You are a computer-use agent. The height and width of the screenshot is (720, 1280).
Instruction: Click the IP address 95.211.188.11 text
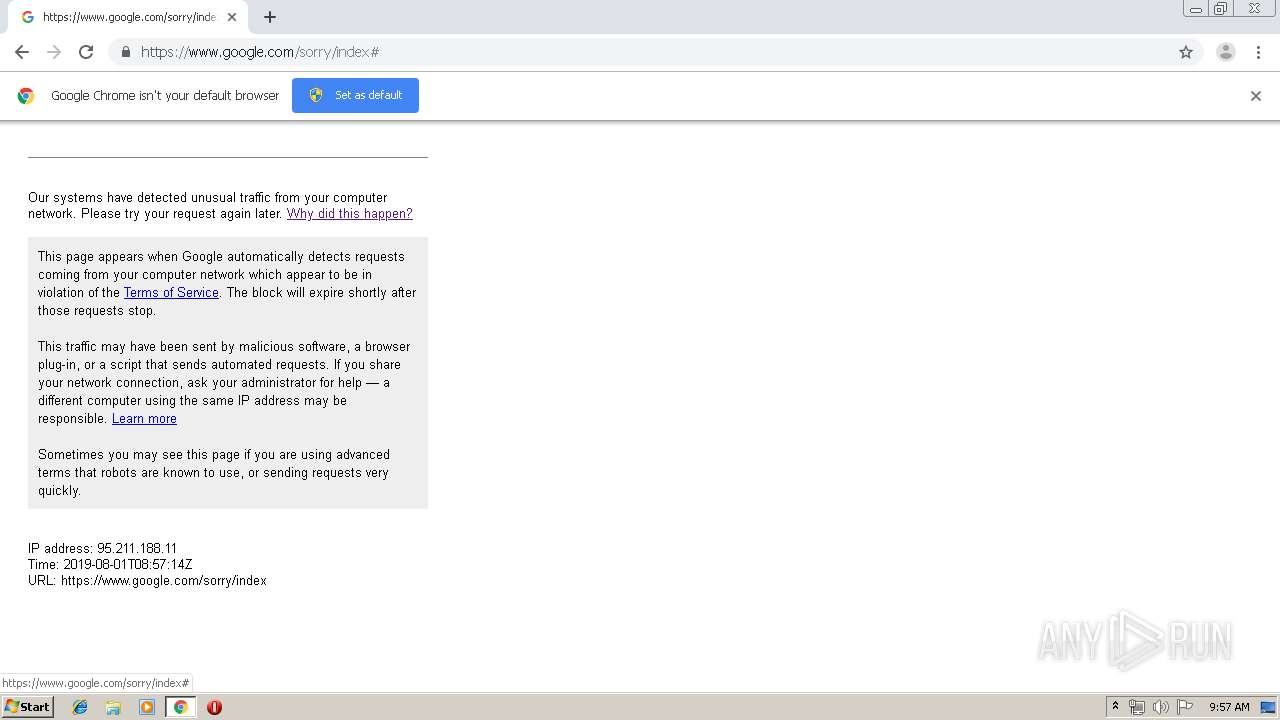(102, 549)
